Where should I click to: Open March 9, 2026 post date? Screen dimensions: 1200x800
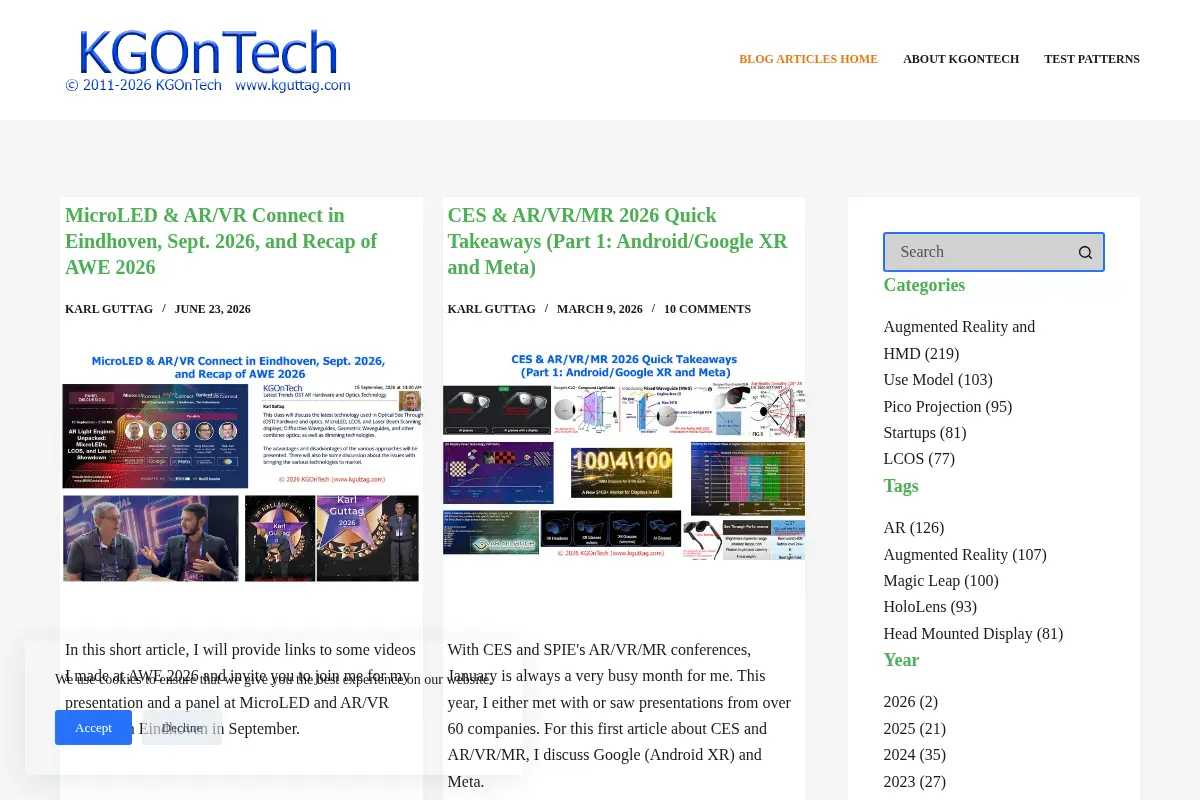tap(600, 309)
